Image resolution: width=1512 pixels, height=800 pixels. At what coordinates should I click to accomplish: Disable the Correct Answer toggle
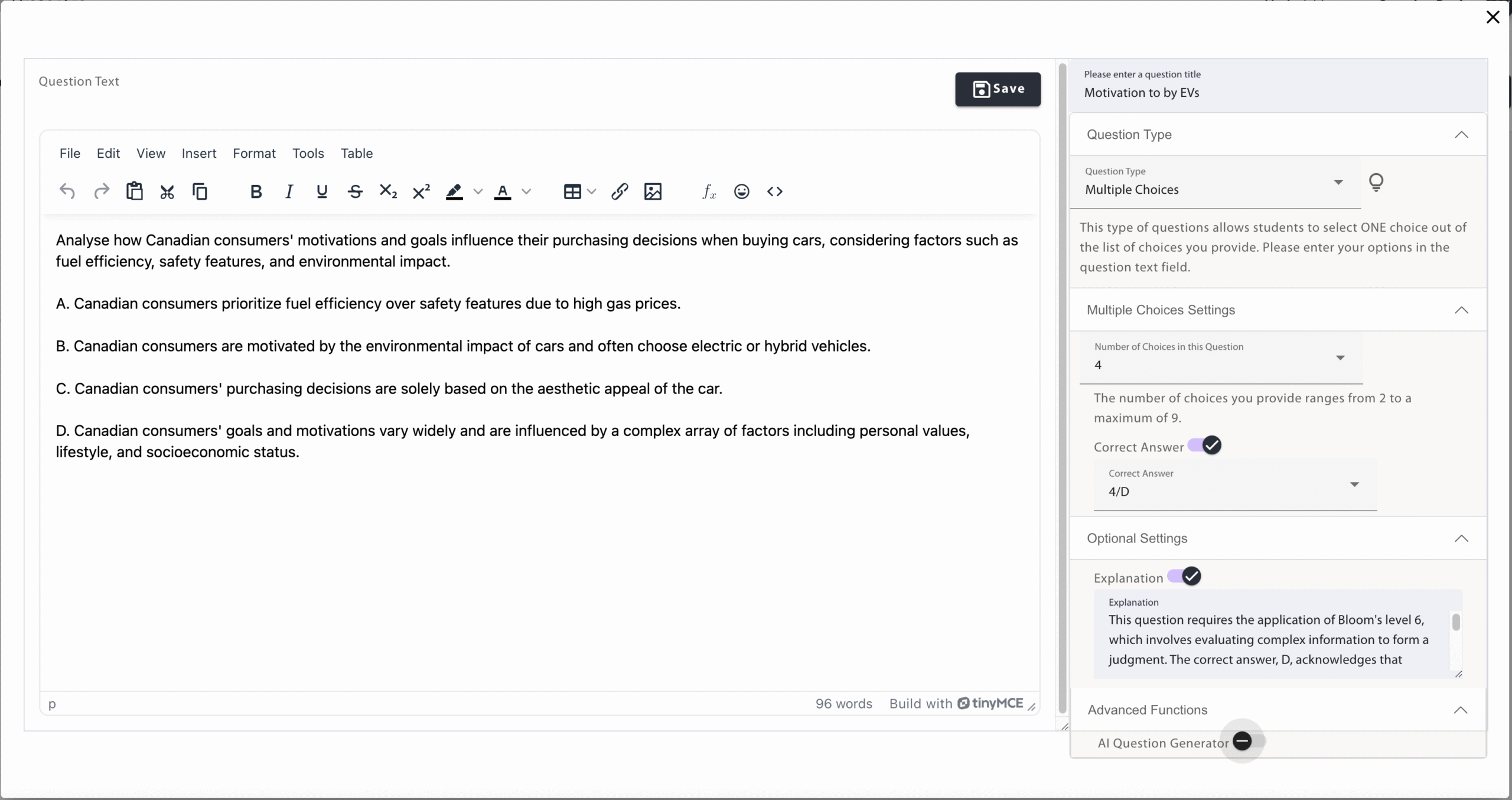(x=1205, y=445)
